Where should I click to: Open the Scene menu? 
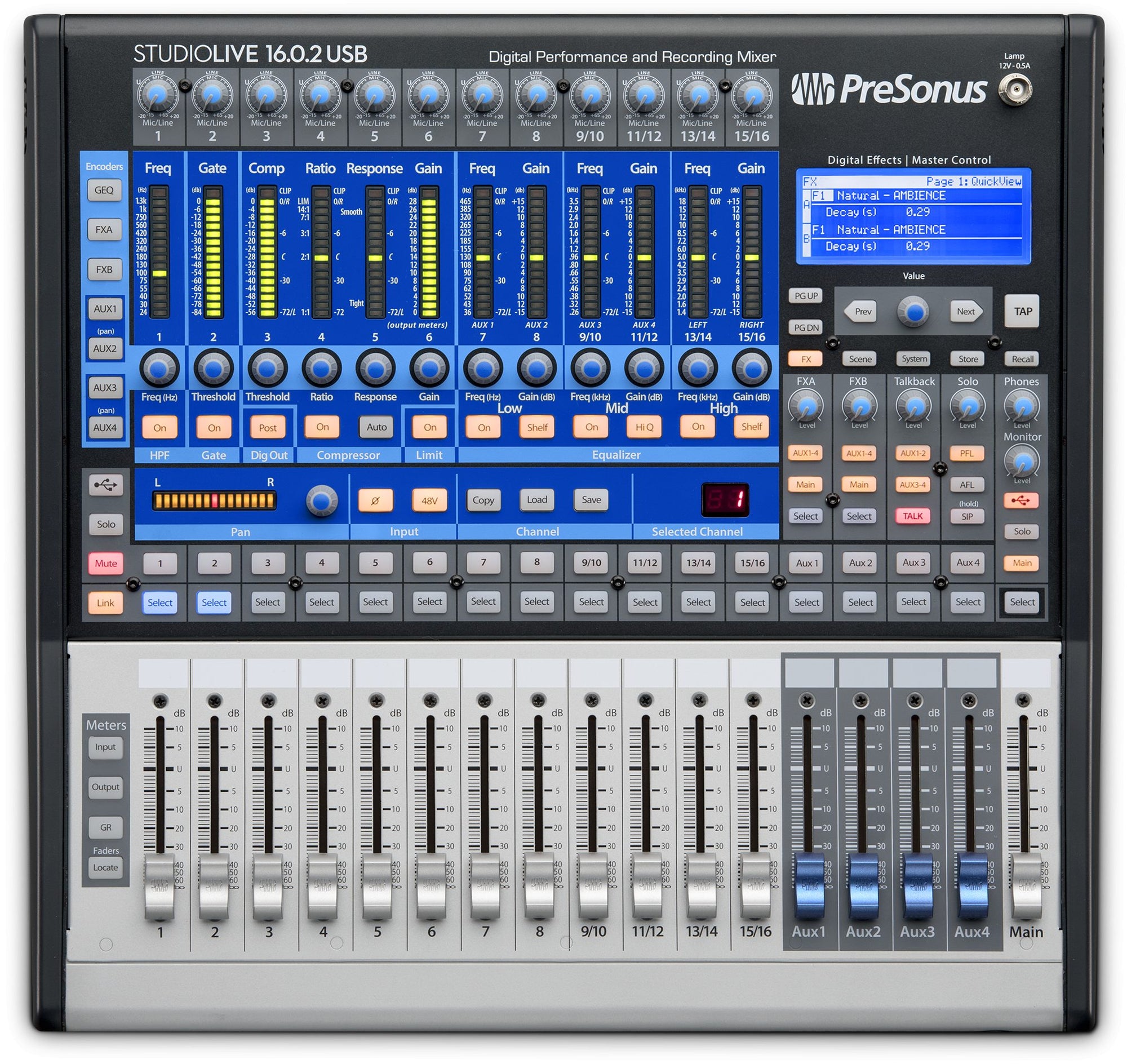tap(860, 358)
